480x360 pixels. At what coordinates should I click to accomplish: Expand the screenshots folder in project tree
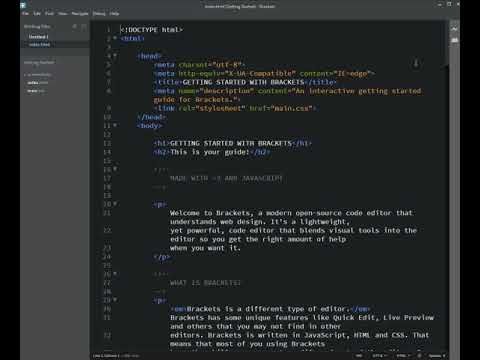coord(39,75)
